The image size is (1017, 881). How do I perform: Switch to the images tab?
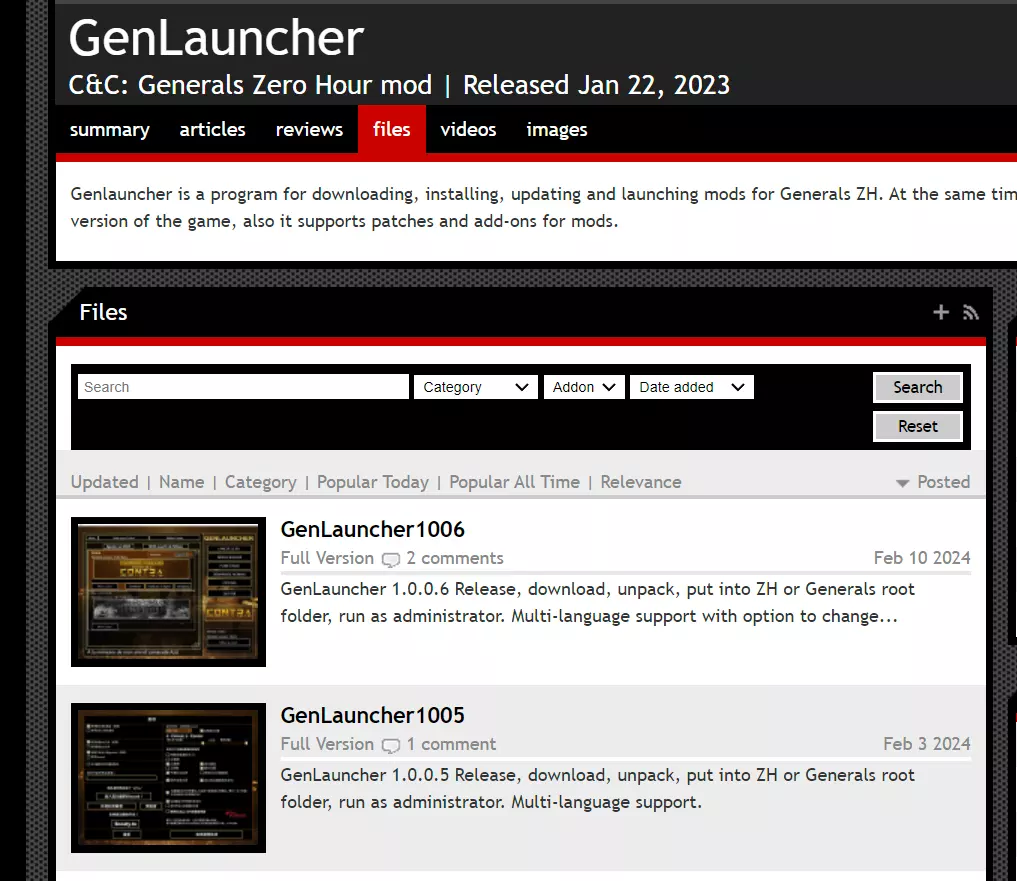pos(556,130)
